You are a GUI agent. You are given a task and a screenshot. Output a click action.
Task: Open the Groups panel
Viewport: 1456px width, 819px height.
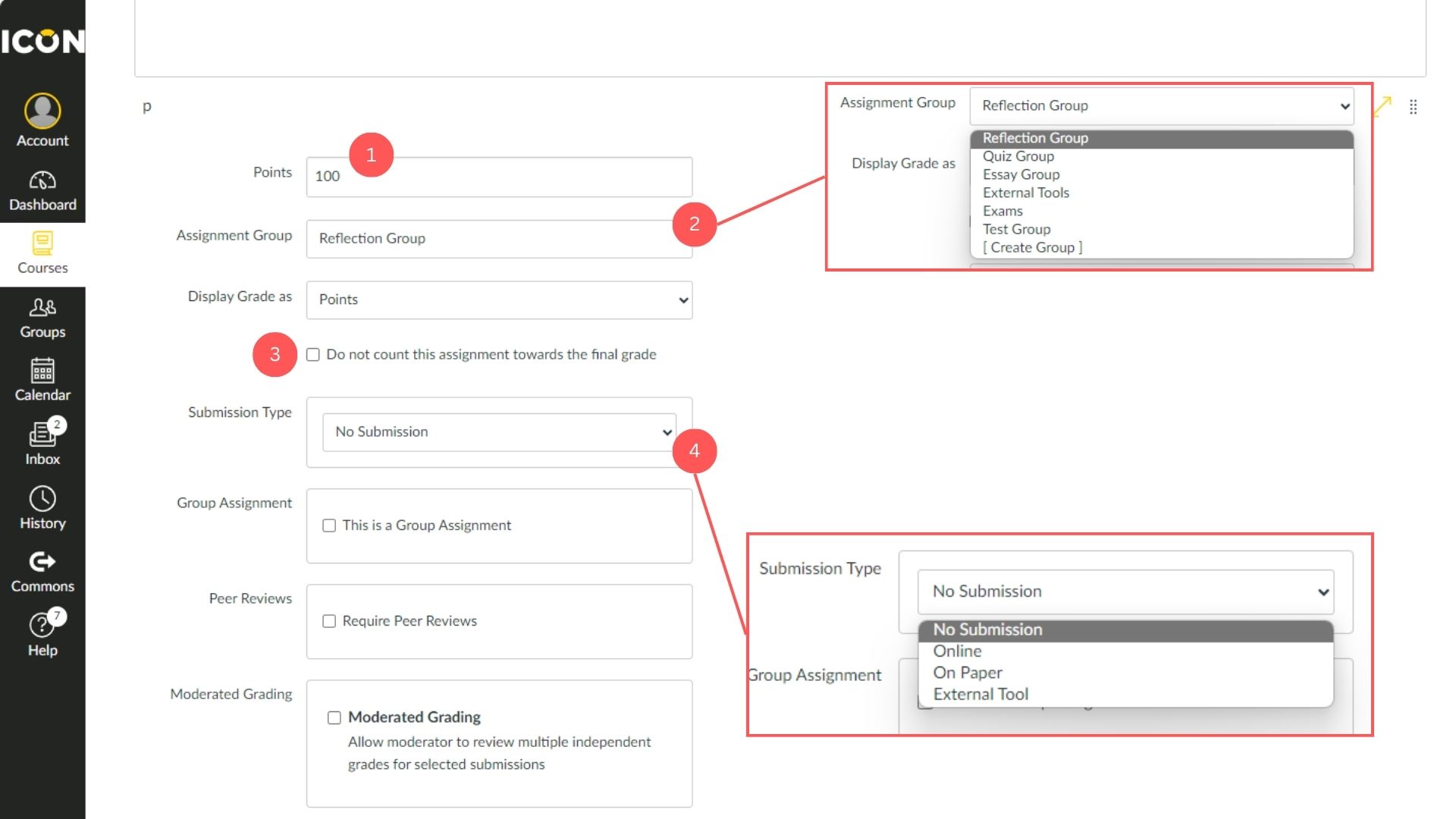coord(42,316)
